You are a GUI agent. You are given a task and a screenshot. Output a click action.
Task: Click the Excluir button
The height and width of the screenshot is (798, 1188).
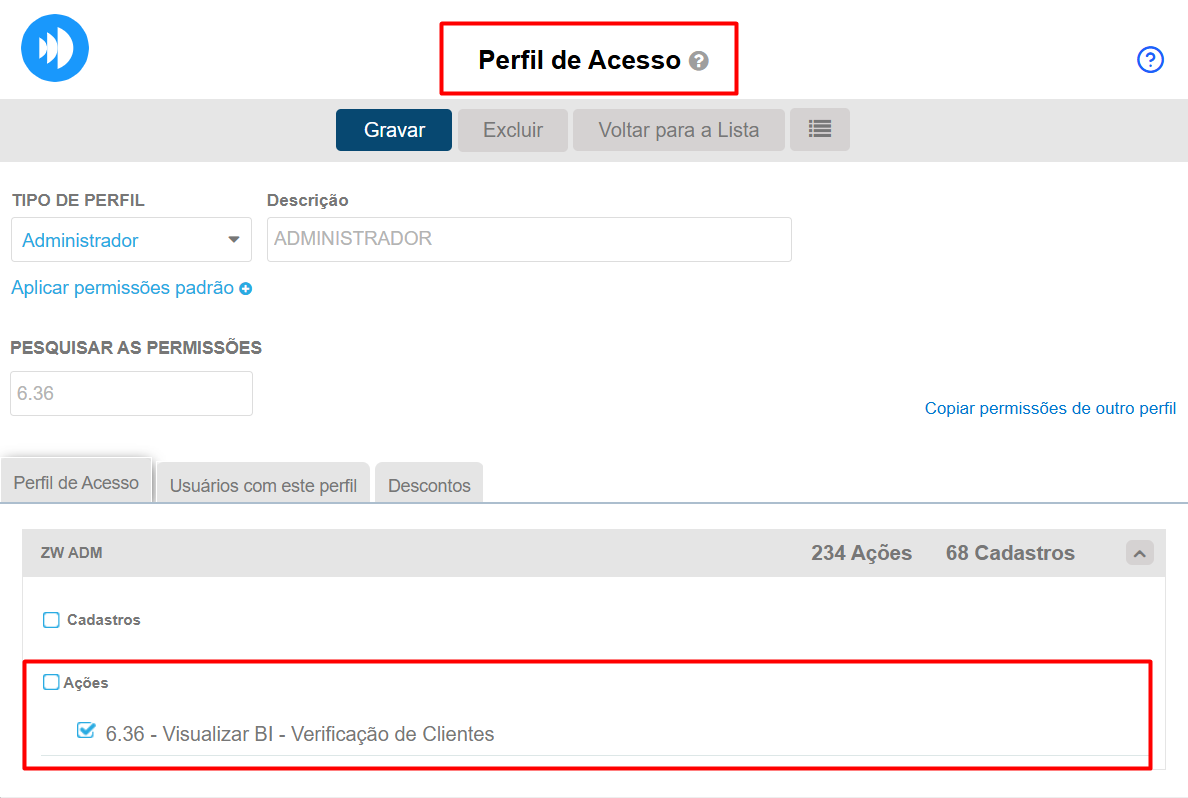coord(513,130)
